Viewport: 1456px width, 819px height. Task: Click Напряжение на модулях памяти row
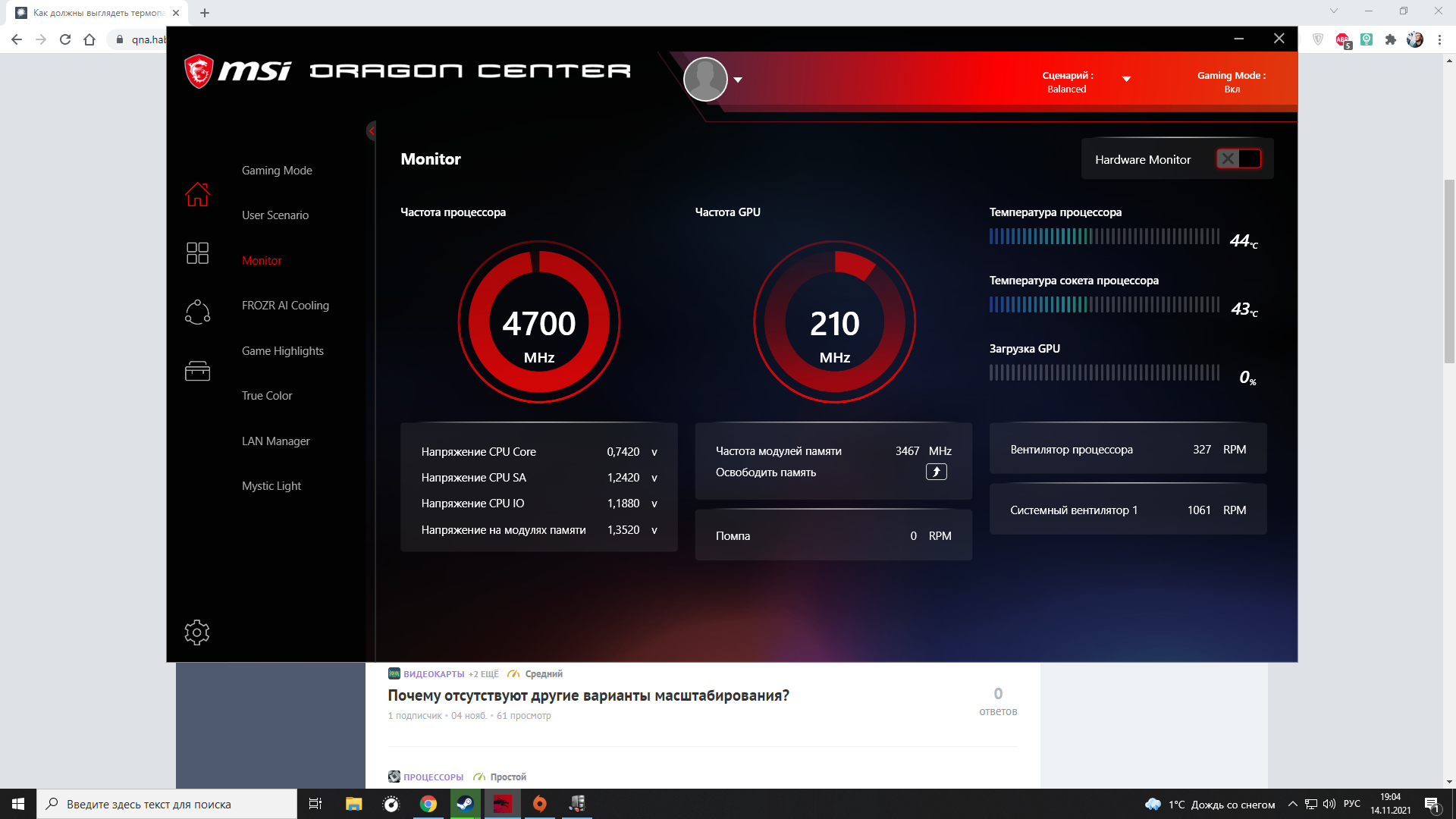pos(539,530)
